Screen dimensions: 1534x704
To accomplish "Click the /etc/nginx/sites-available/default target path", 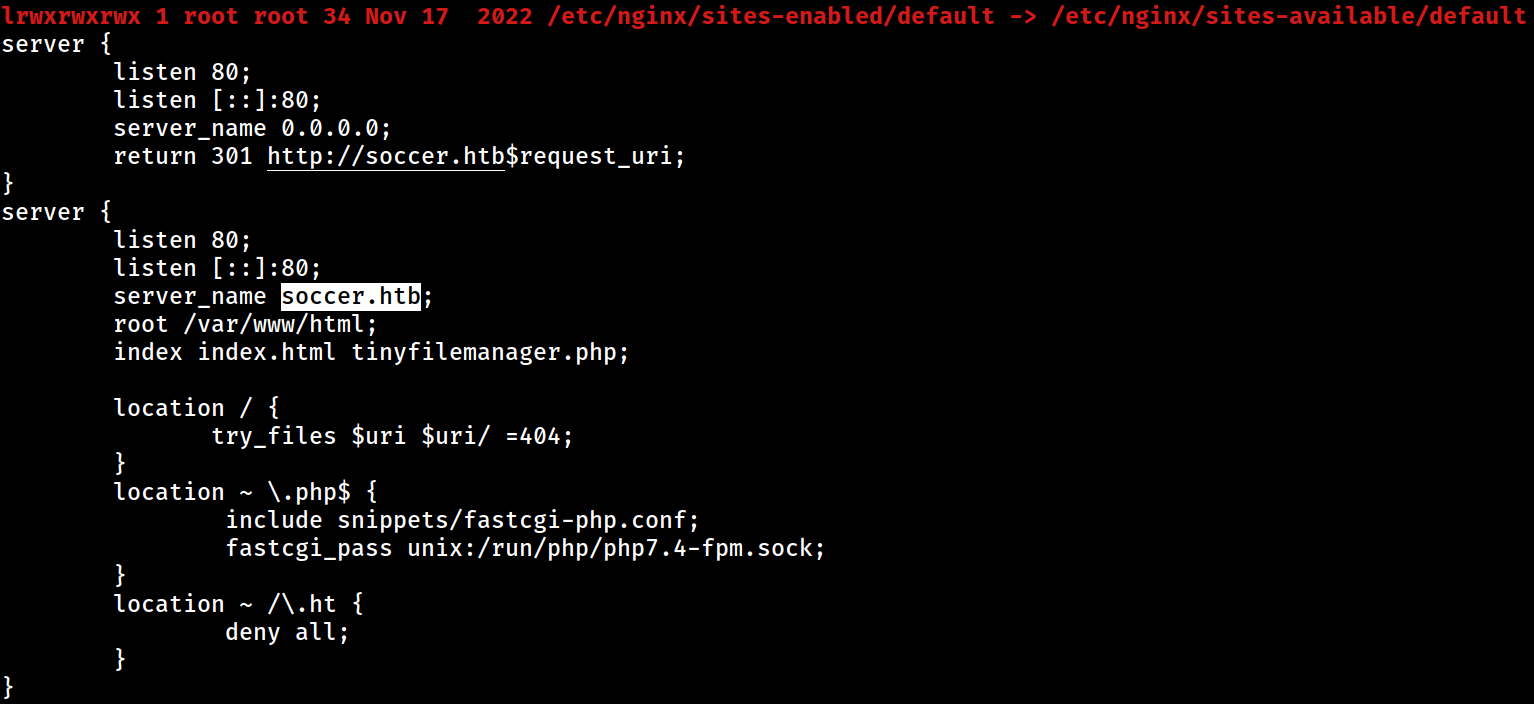I will pyautogui.click(x=1289, y=16).
